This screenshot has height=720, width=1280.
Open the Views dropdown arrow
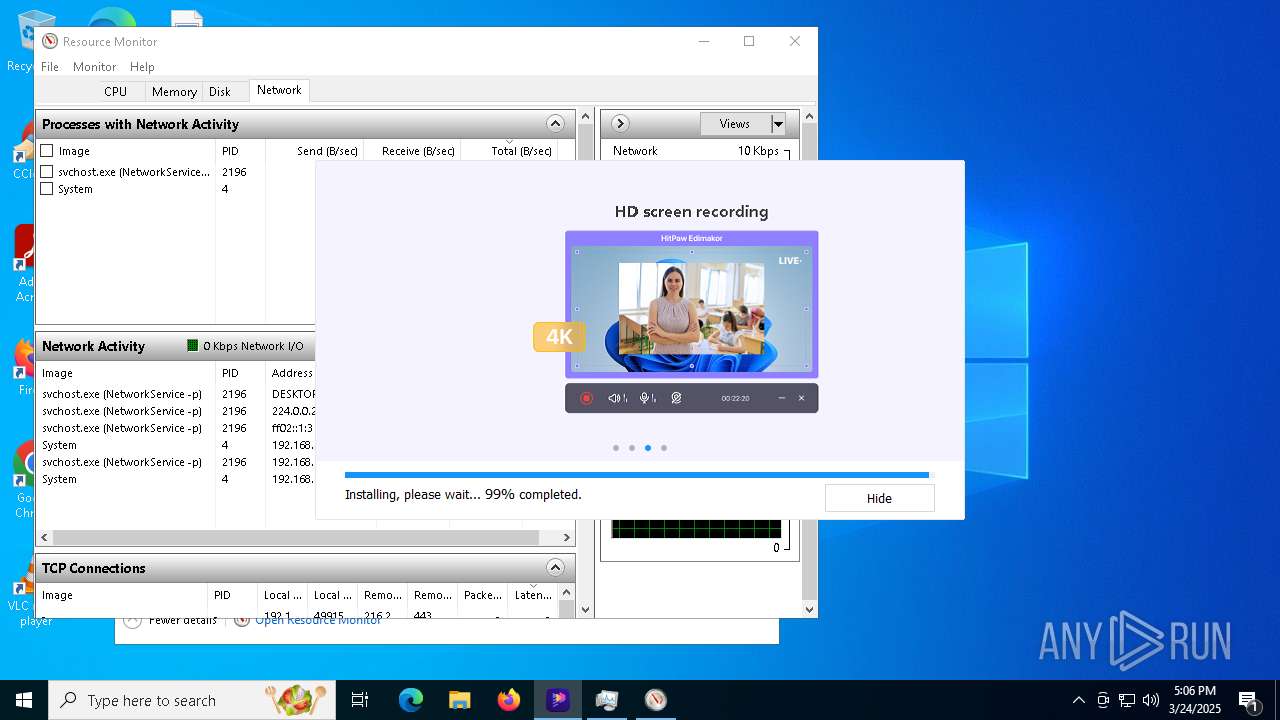[x=778, y=124]
